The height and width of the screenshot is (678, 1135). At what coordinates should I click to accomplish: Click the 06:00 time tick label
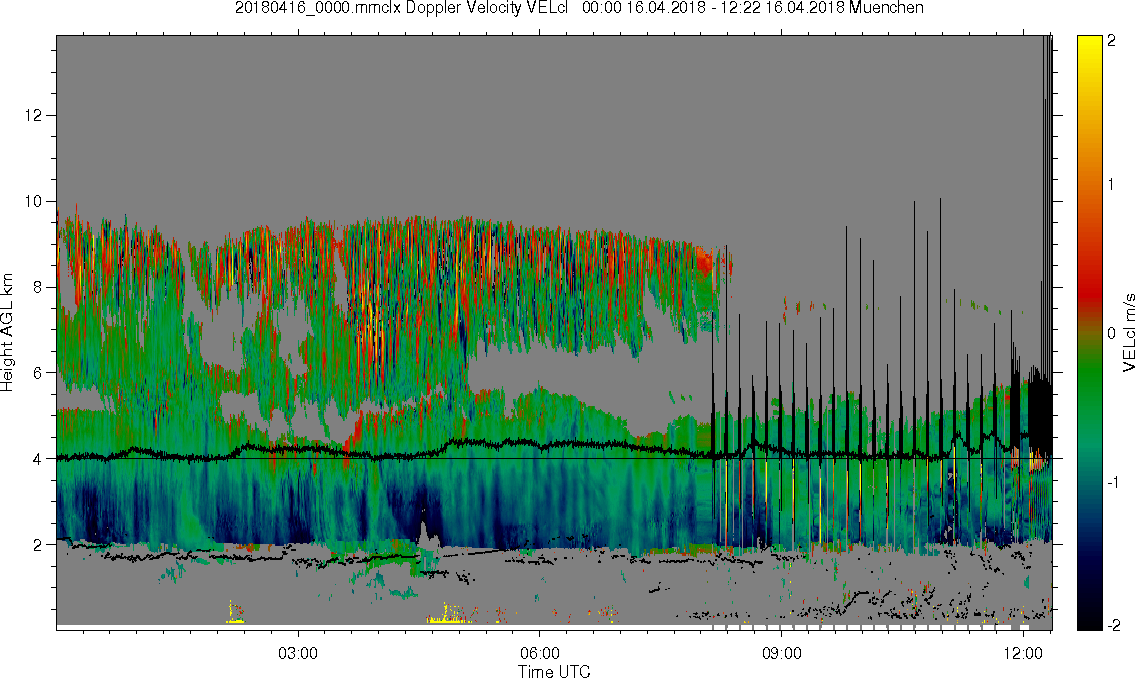click(x=540, y=653)
